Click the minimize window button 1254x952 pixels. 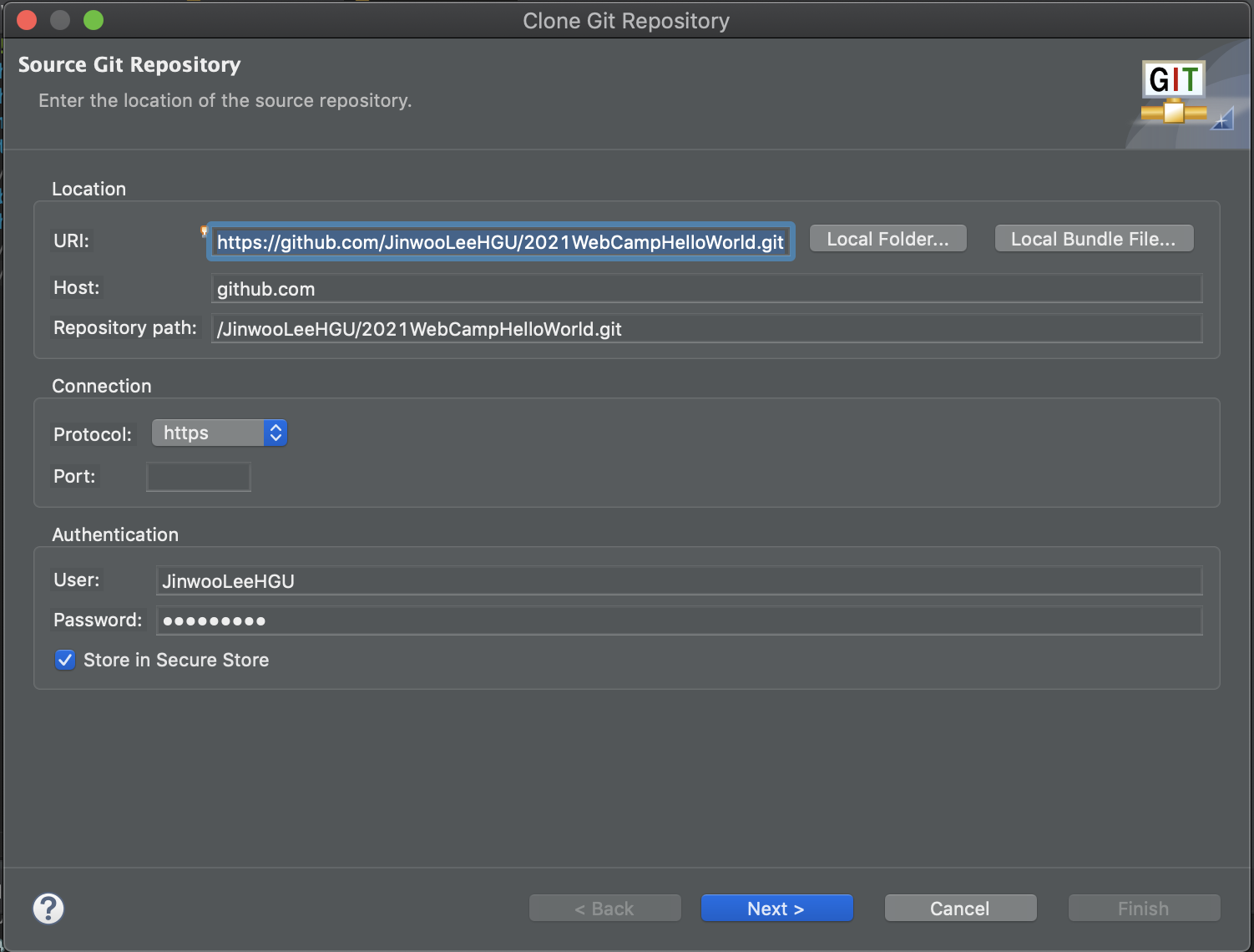[60, 20]
